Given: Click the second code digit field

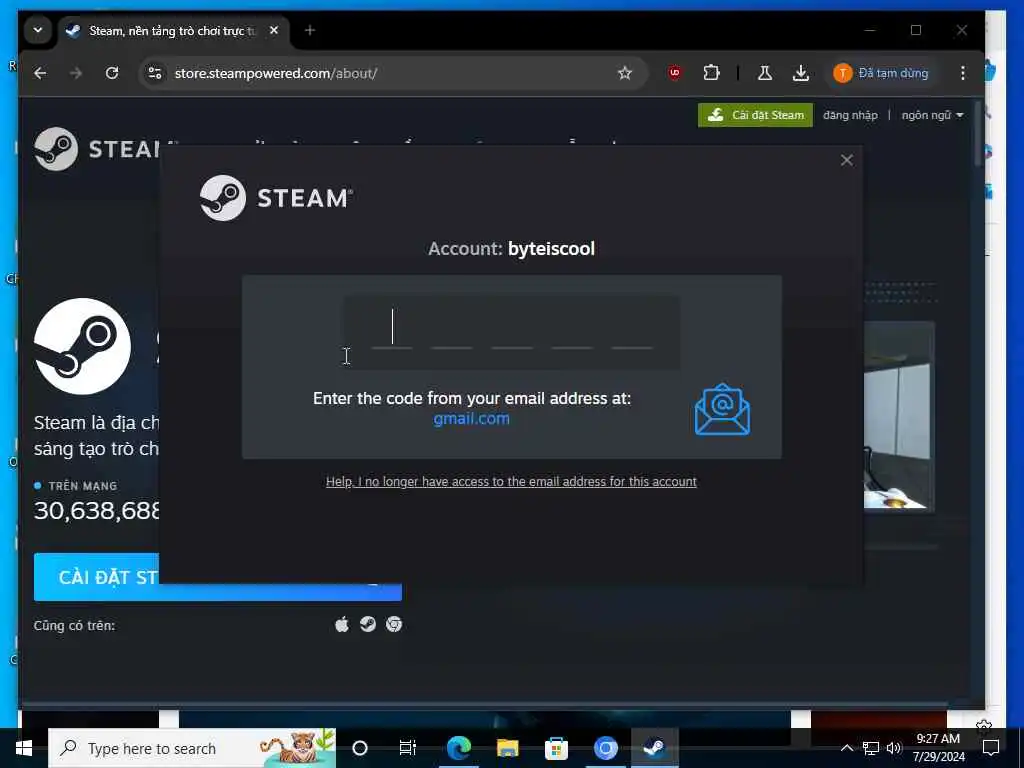Looking at the screenshot, I should [x=452, y=331].
